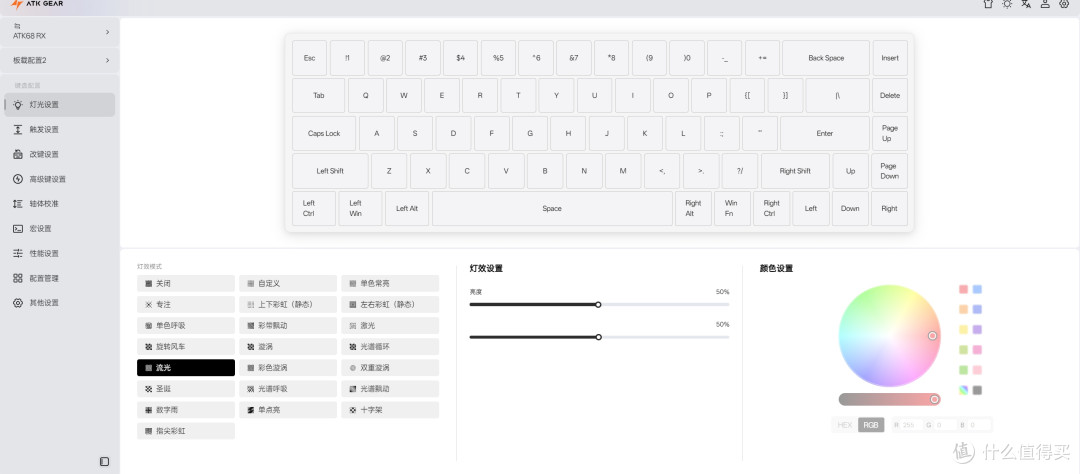Click the Win Fn key on layout

(732, 208)
